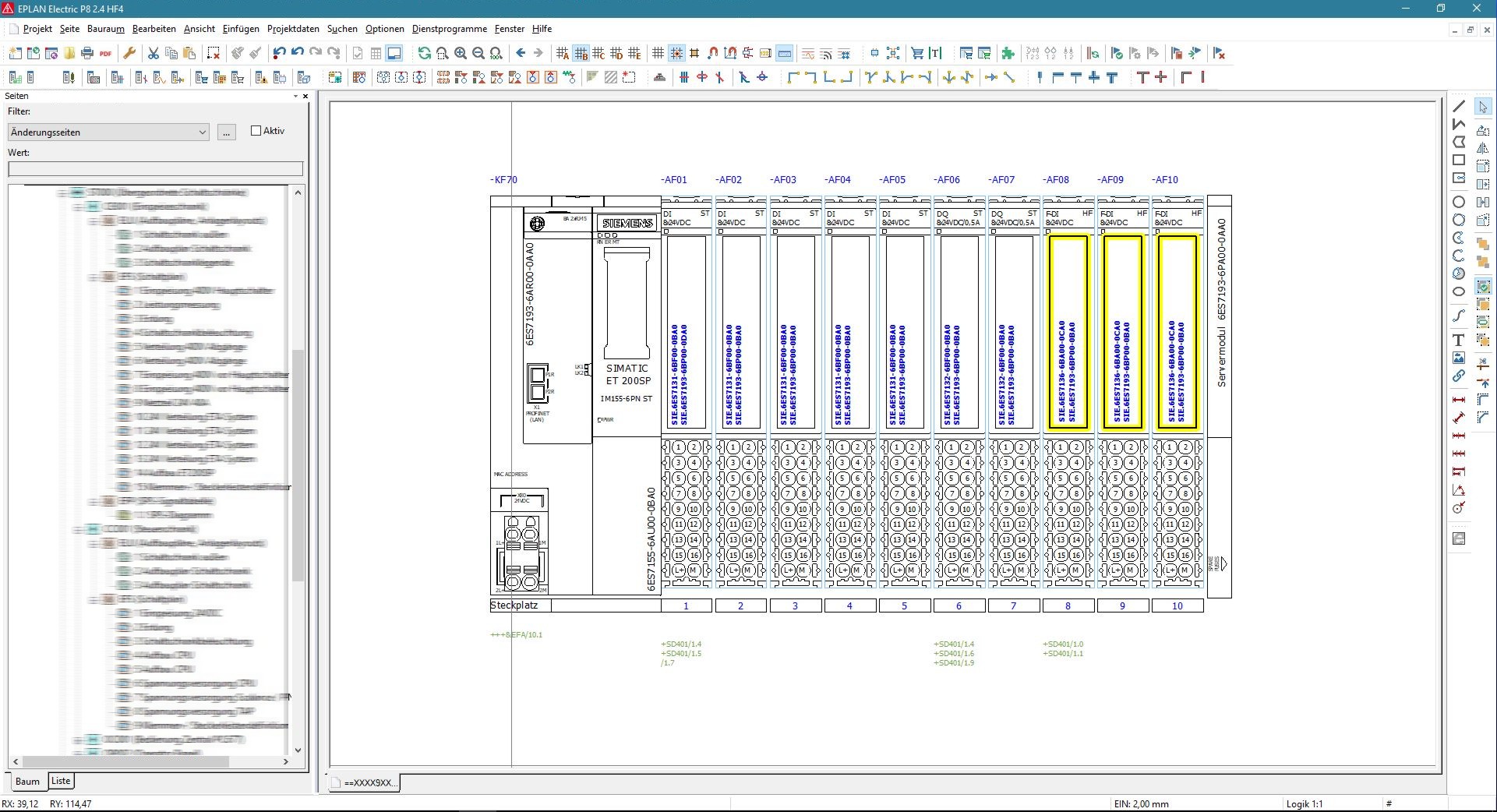Screen dimensions: 1497x812
Task: Click the Logik 1:1 status bar entry
Action: click(x=1305, y=803)
